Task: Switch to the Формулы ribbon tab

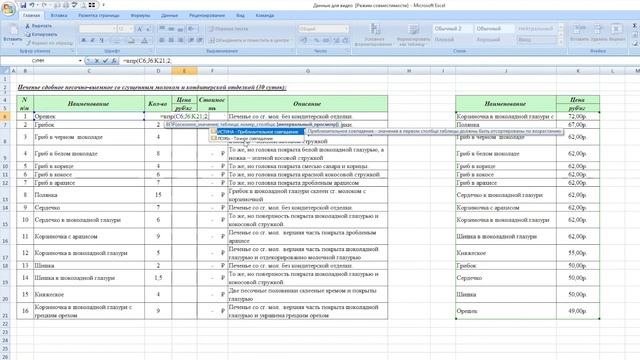Action: (140, 16)
